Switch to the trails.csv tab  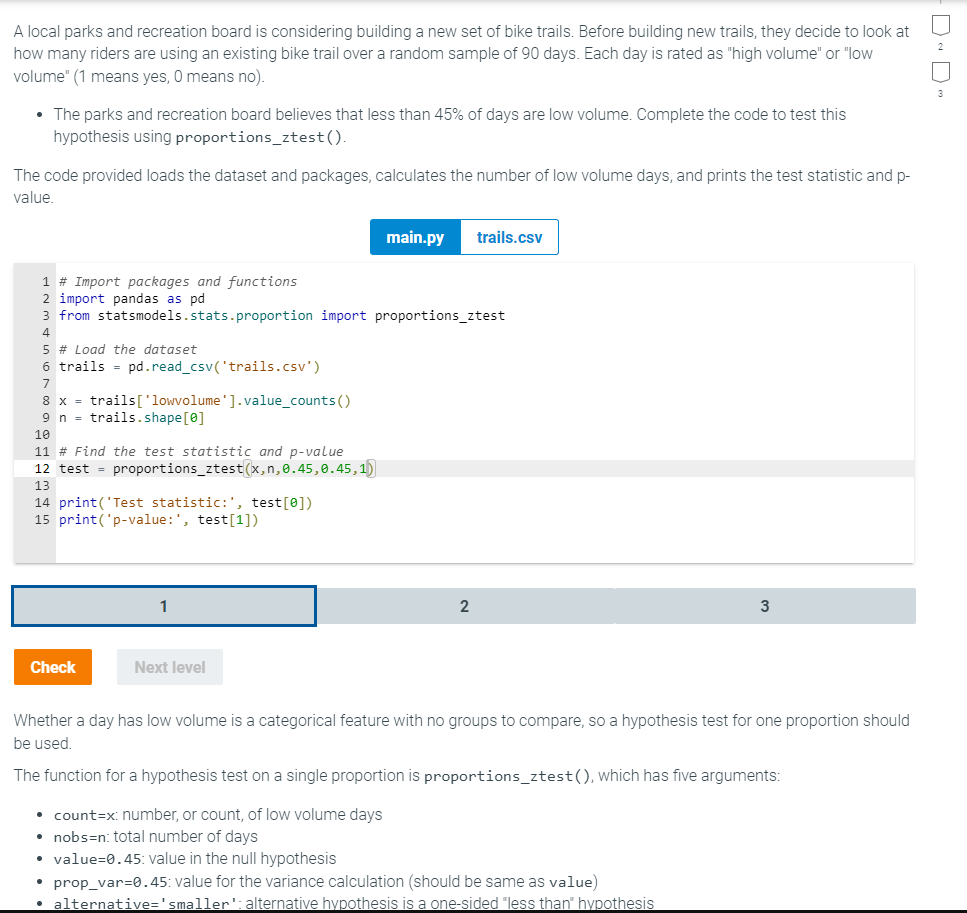pos(509,237)
